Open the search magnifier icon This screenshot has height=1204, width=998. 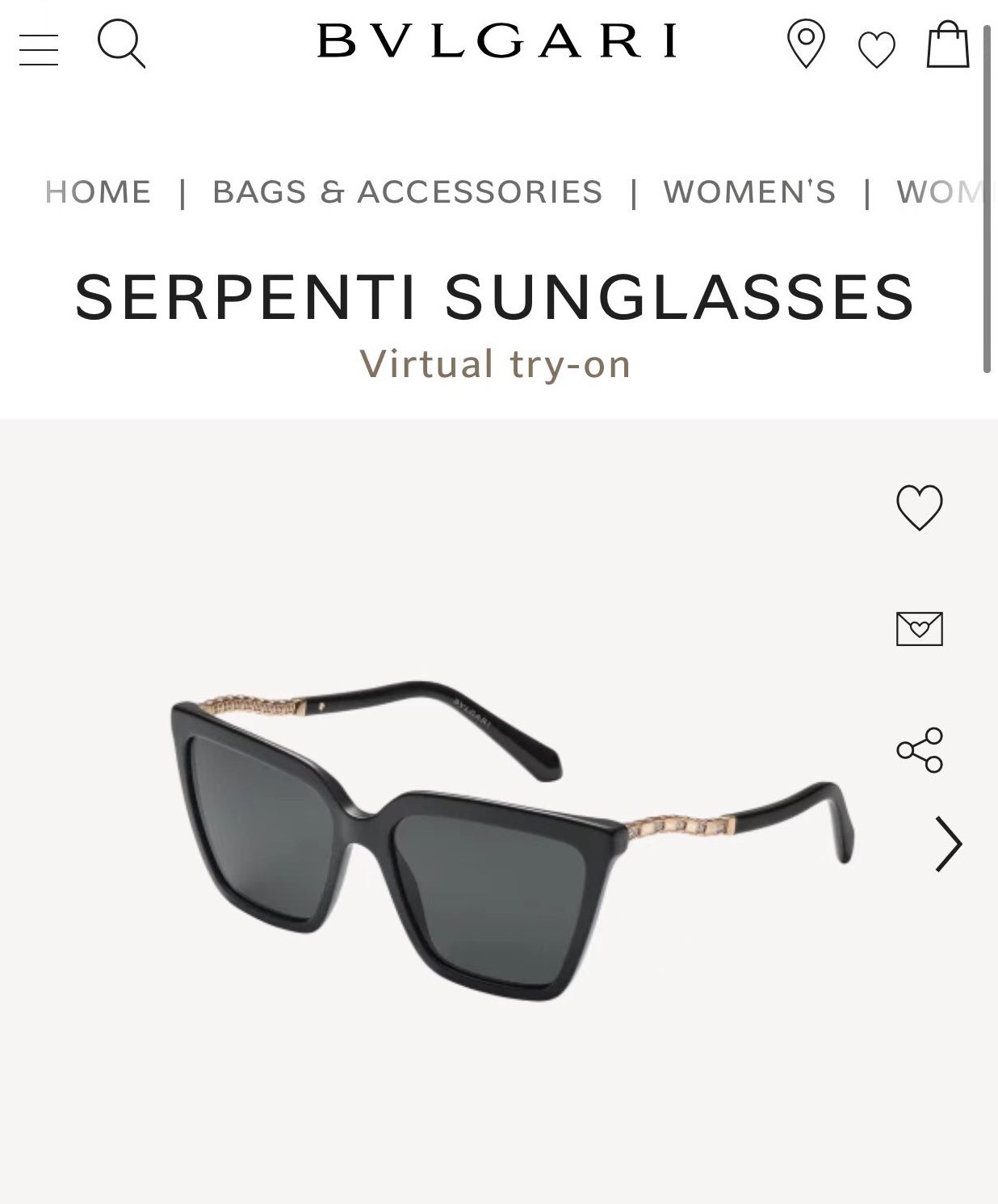tap(121, 44)
